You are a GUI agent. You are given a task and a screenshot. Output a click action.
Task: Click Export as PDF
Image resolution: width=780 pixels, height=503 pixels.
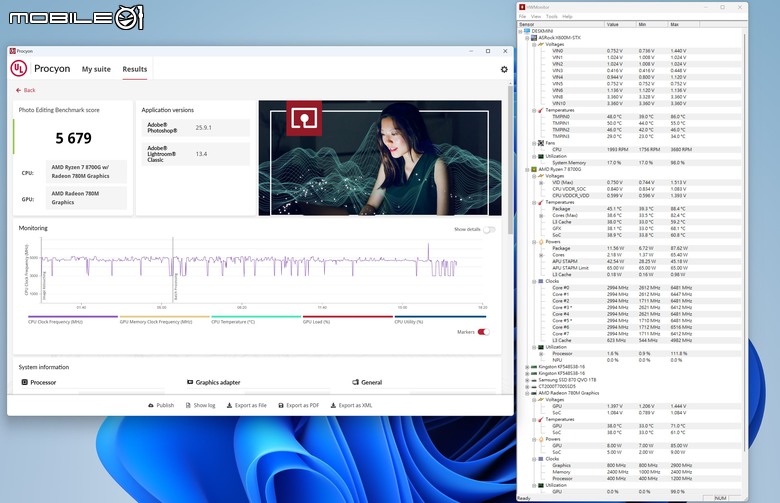298,405
